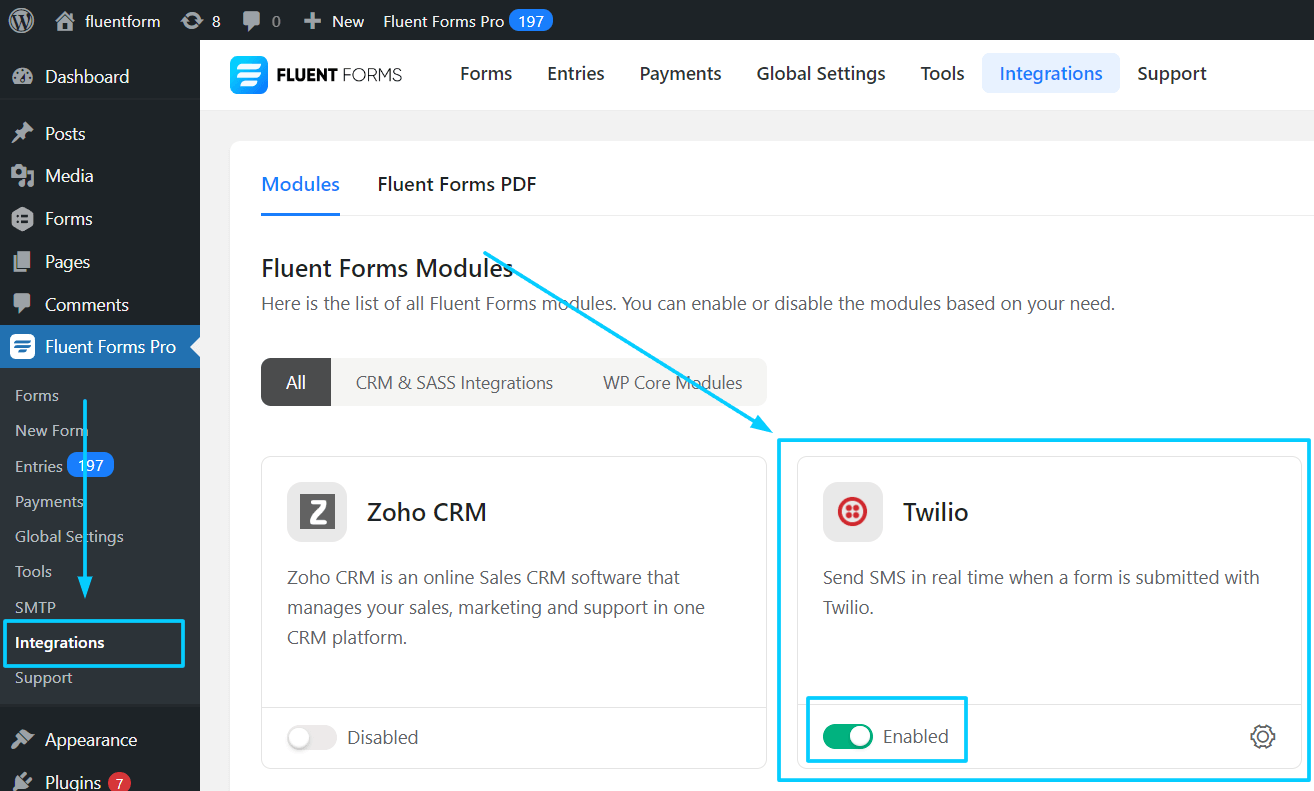Open Integrations from the sidebar menu

tap(60, 643)
